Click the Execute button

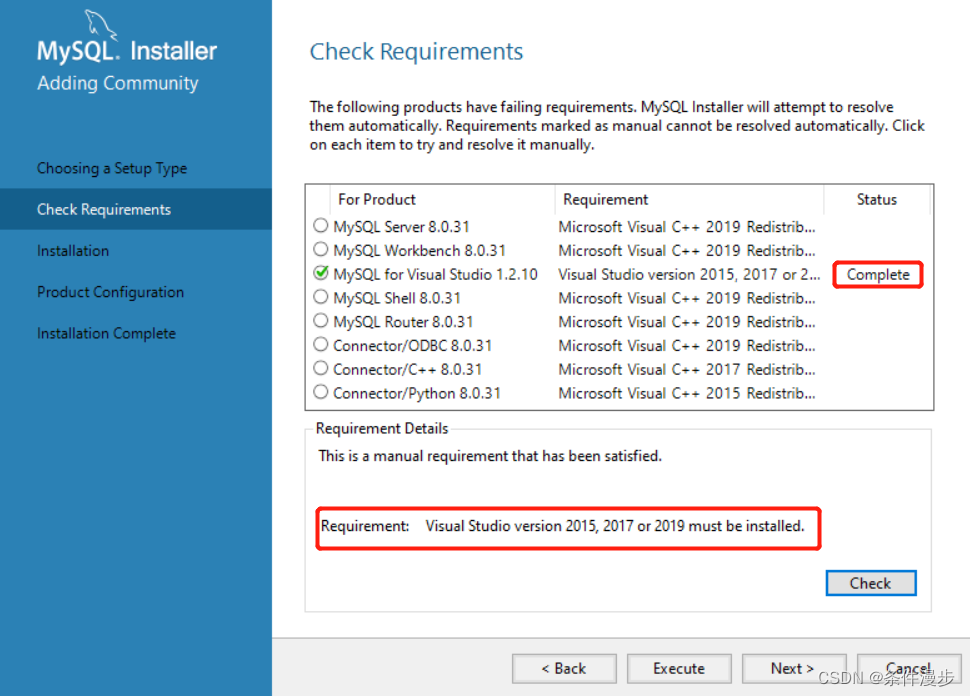pyautogui.click(x=679, y=668)
